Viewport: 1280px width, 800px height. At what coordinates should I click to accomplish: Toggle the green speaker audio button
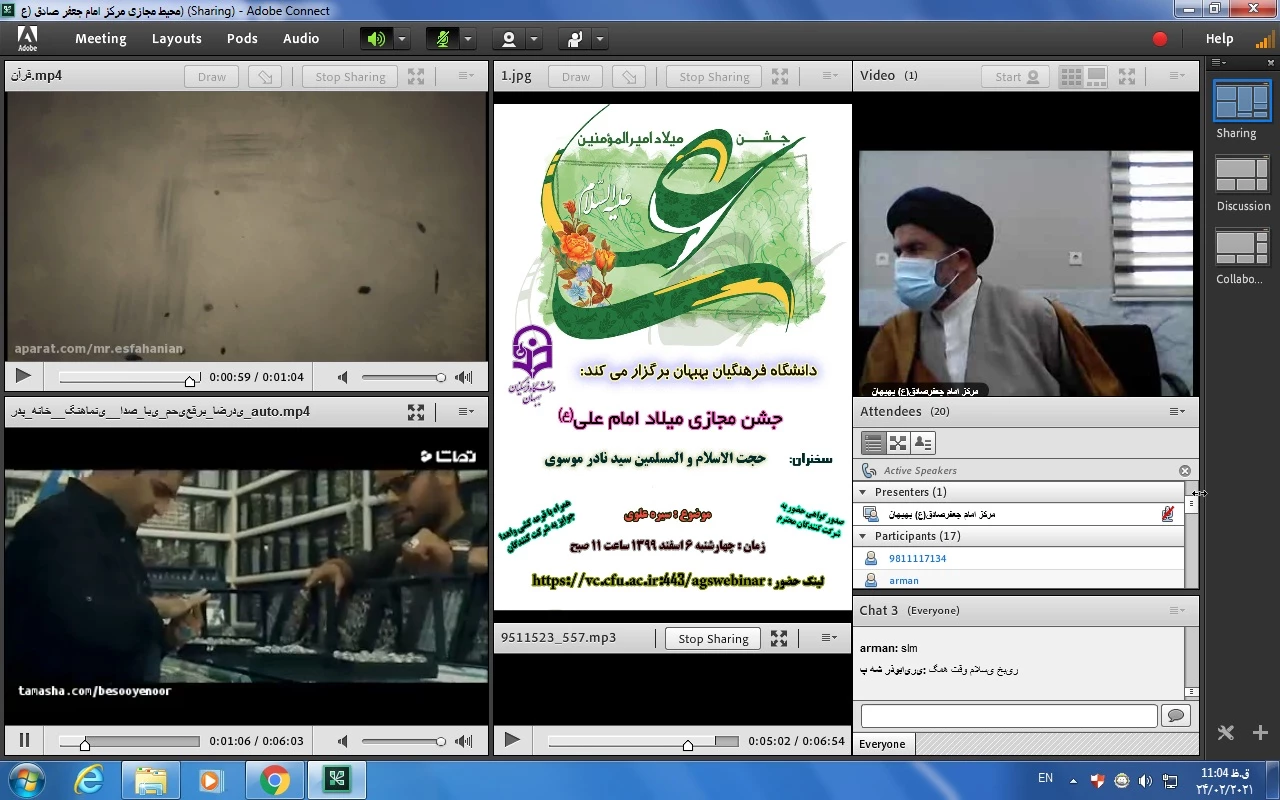tap(376, 39)
